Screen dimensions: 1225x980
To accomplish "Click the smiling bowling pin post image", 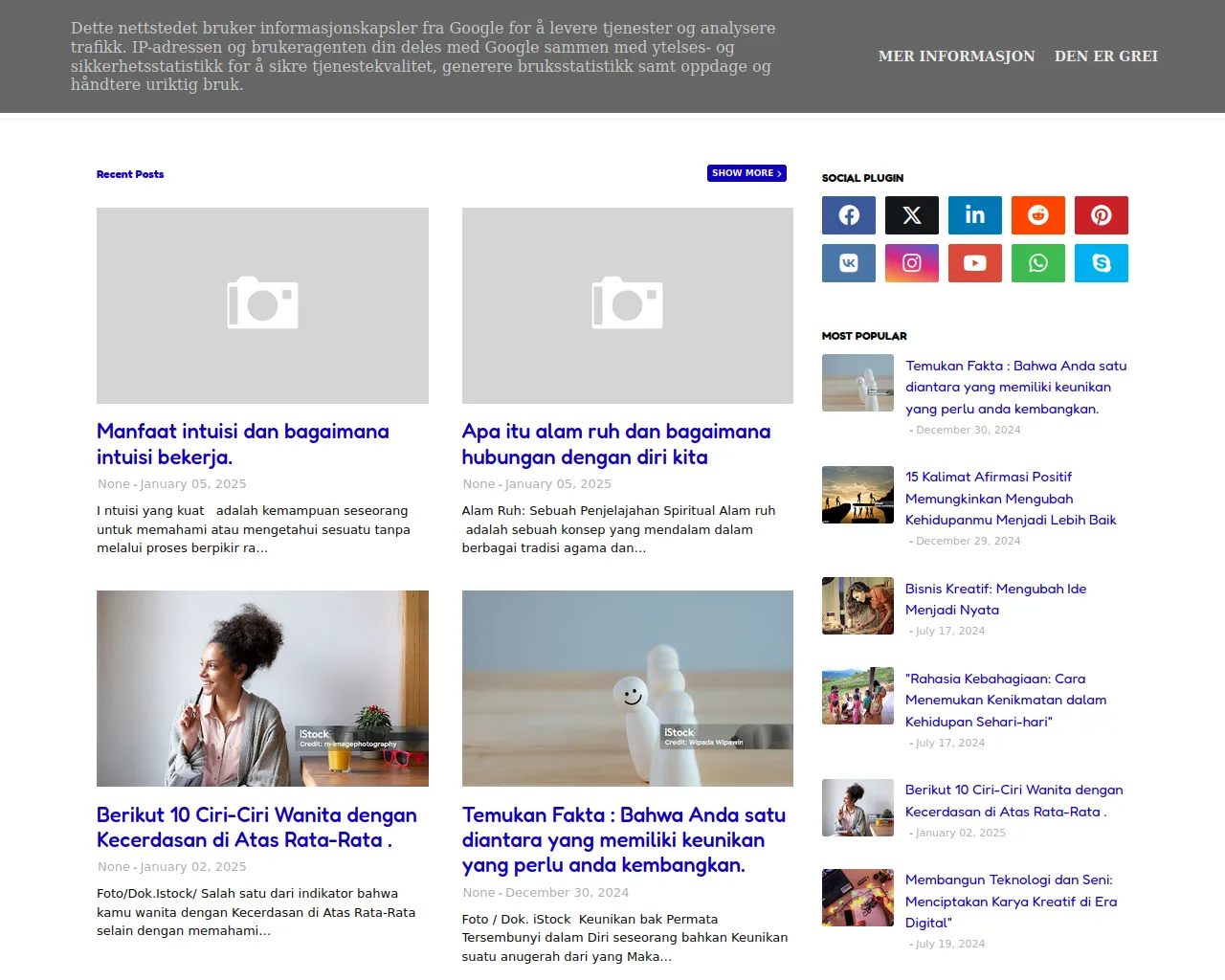I will 627,688.
